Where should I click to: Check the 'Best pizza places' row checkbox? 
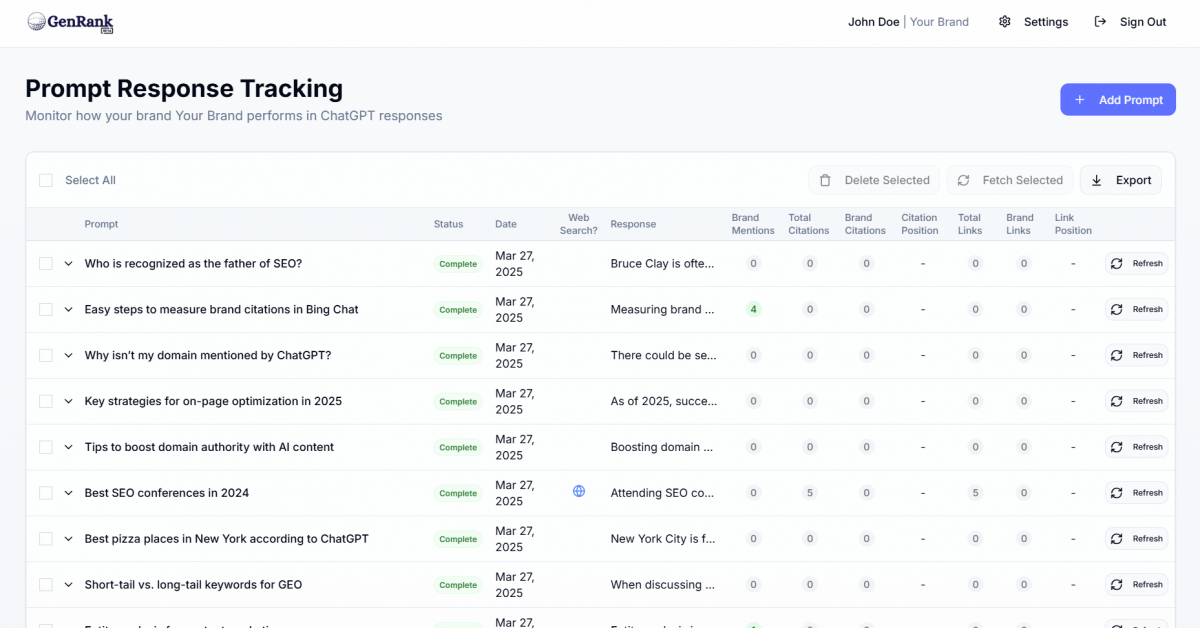point(46,539)
